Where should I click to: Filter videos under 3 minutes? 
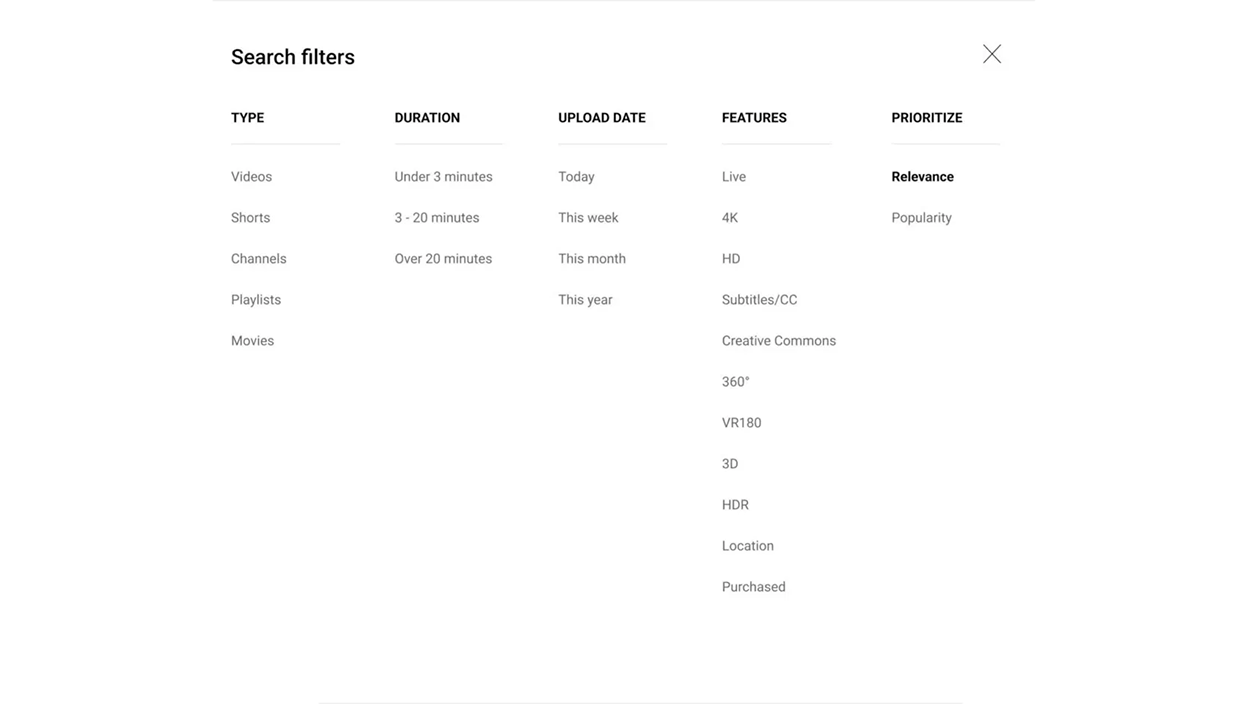point(443,175)
